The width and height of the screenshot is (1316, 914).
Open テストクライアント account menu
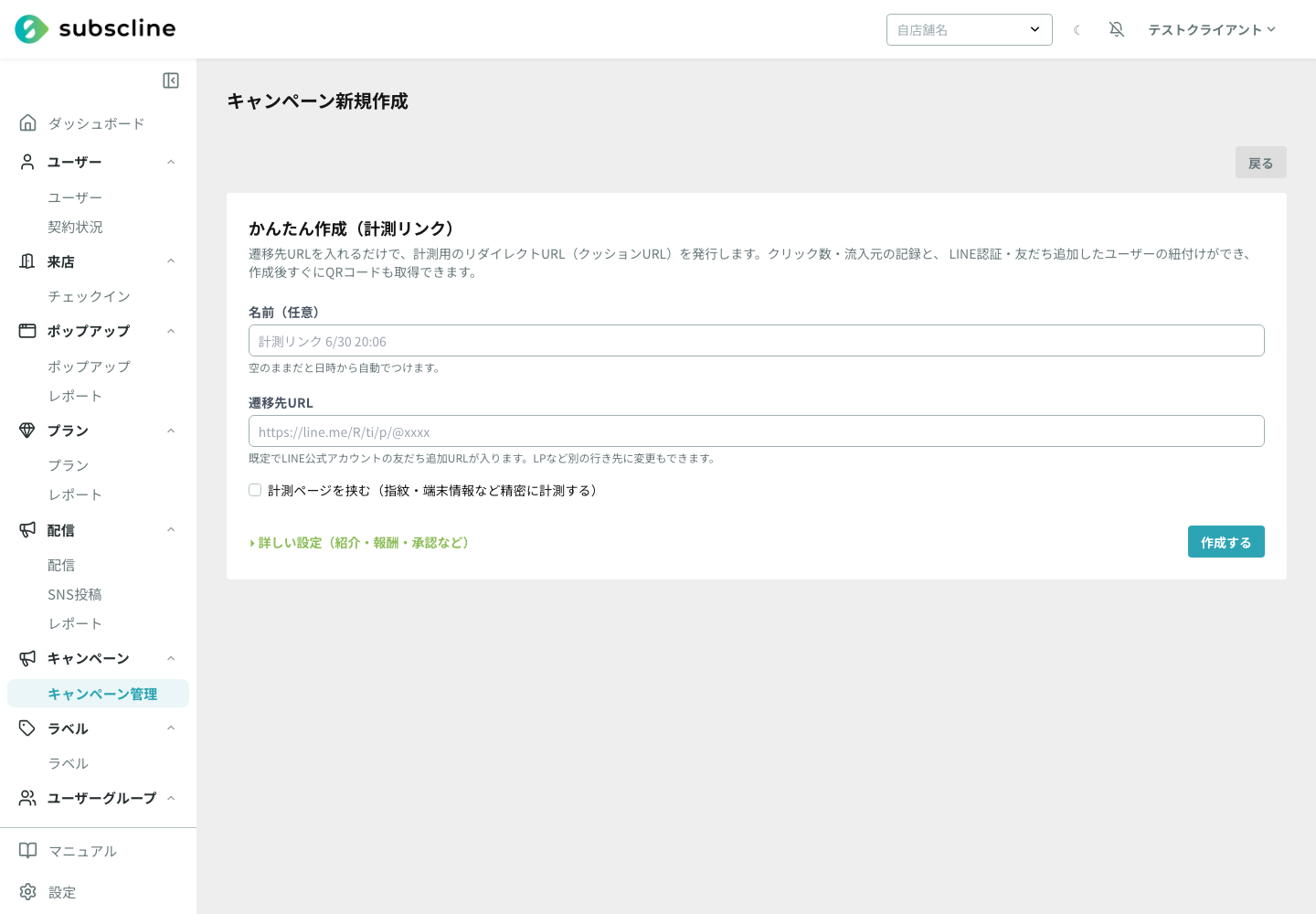tap(1212, 29)
